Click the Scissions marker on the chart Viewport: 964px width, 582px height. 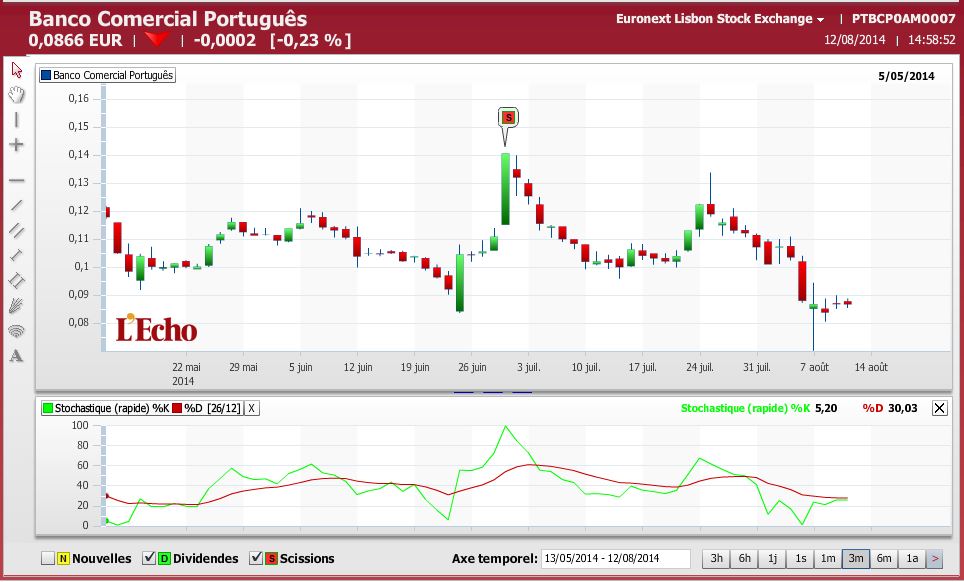point(508,117)
